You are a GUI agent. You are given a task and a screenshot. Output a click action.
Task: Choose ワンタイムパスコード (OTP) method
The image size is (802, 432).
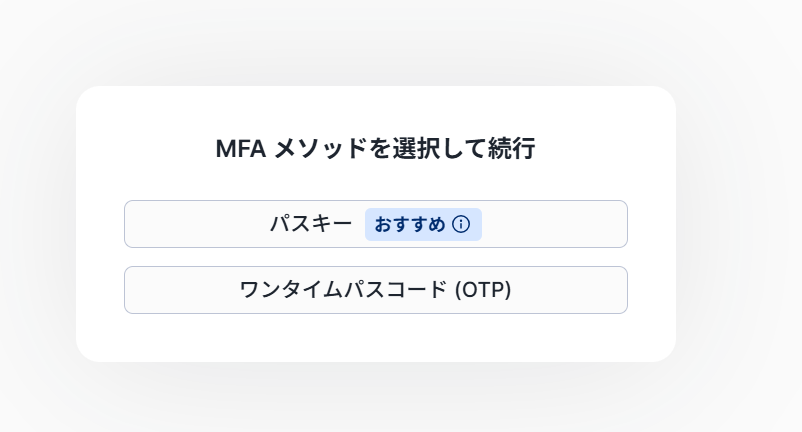[375, 290]
